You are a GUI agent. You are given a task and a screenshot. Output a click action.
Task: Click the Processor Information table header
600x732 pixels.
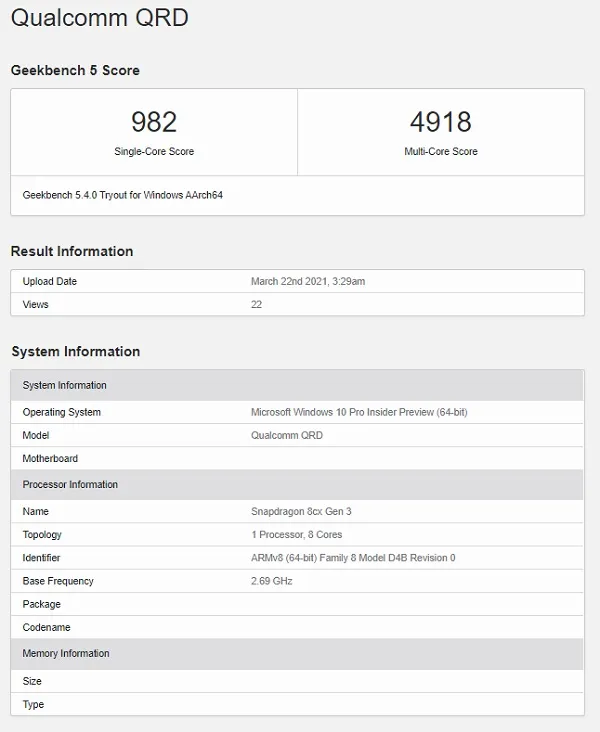(297, 485)
